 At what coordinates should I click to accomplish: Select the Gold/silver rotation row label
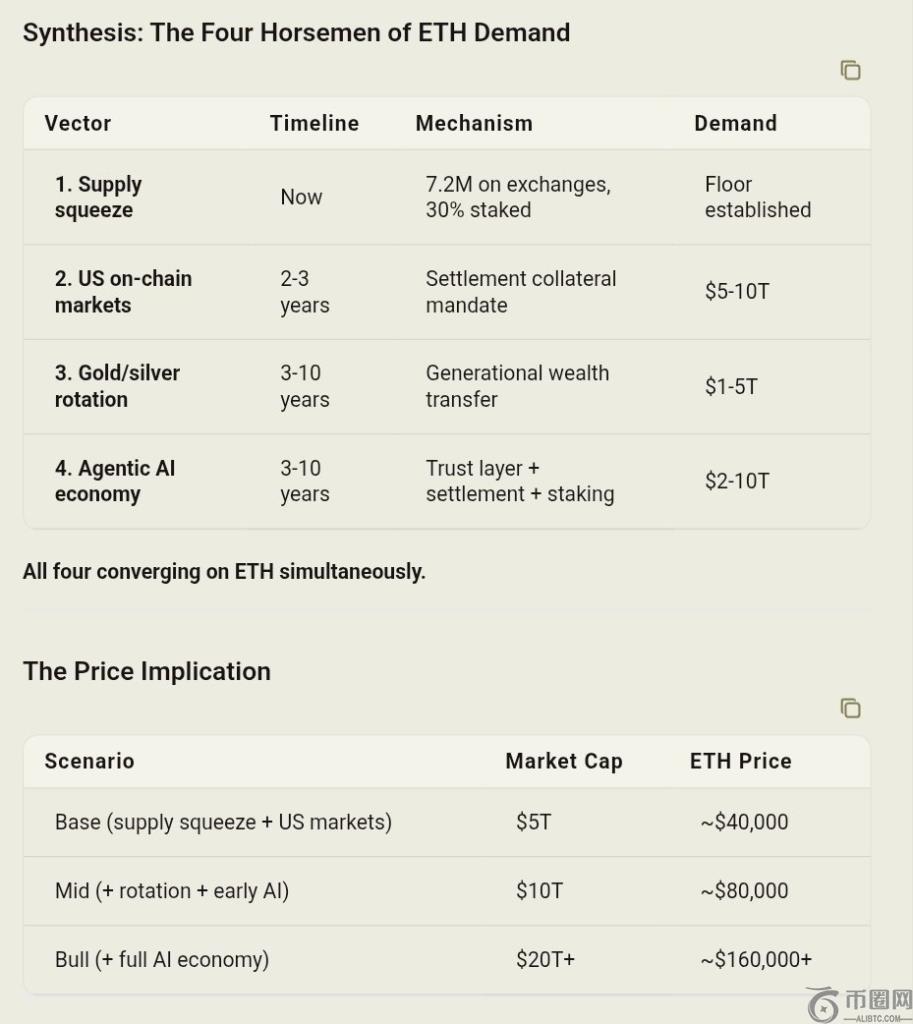(x=117, y=386)
